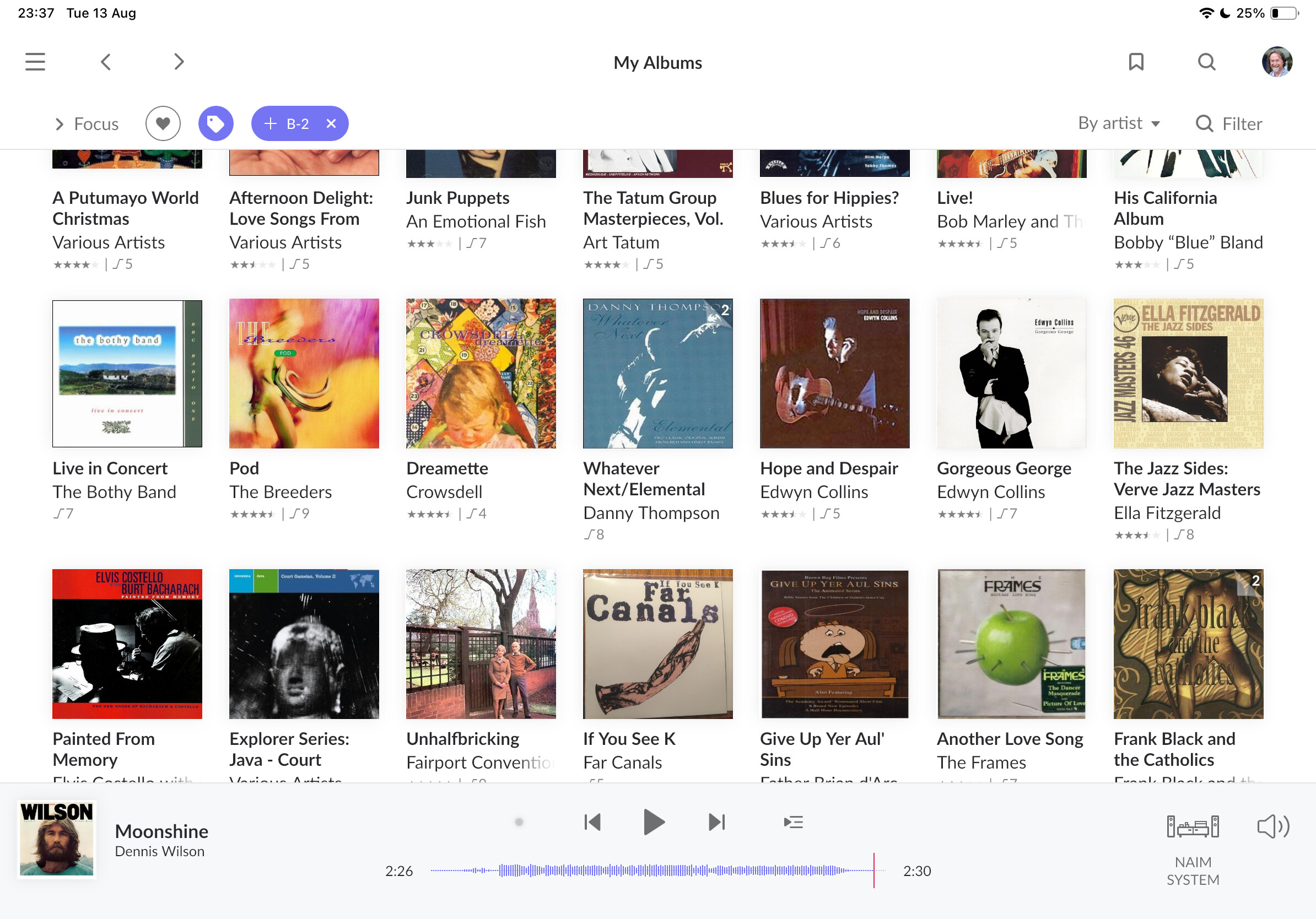Viewport: 1316px width, 919px height.
Task: Toggle the favorites heart filter
Action: tap(163, 123)
